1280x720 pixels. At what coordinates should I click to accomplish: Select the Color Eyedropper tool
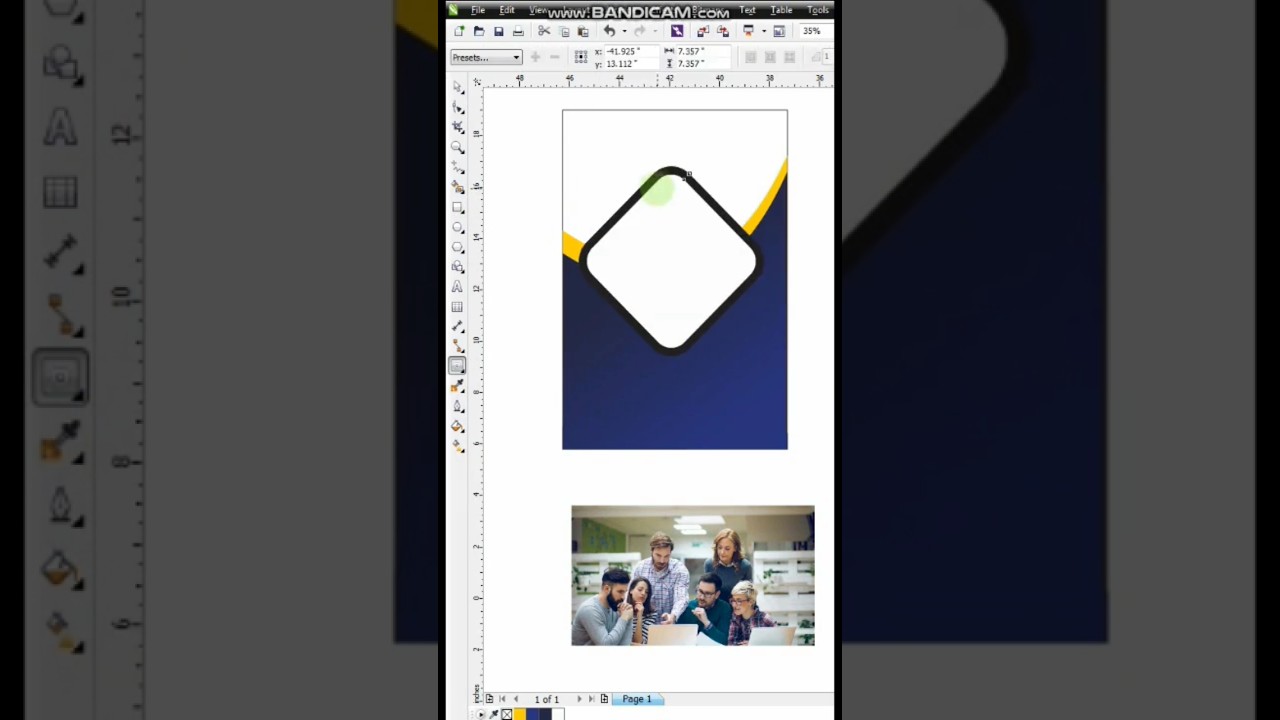click(x=458, y=387)
